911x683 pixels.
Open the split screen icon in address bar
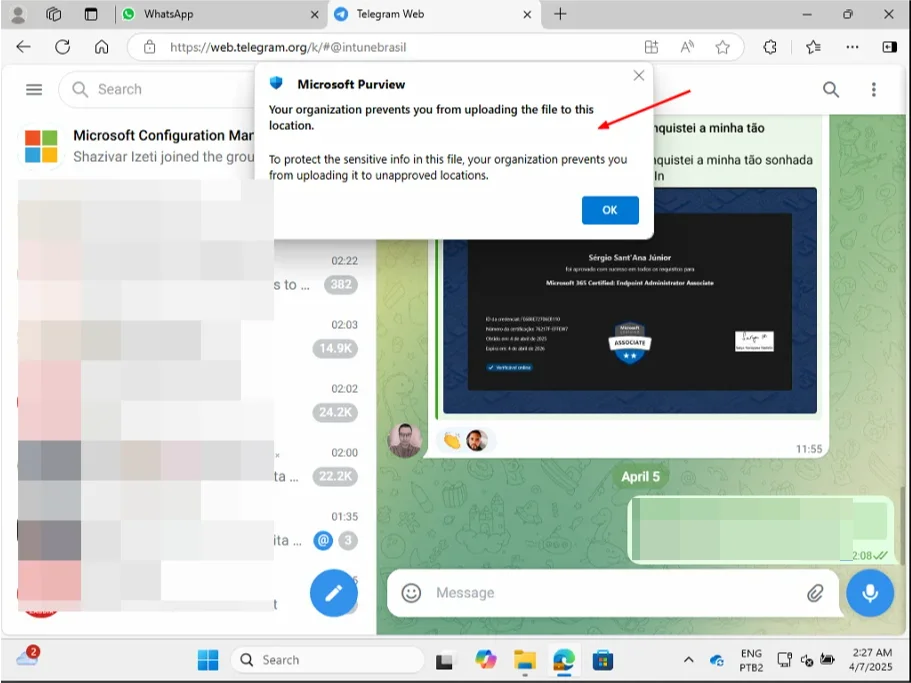(651, 47)
